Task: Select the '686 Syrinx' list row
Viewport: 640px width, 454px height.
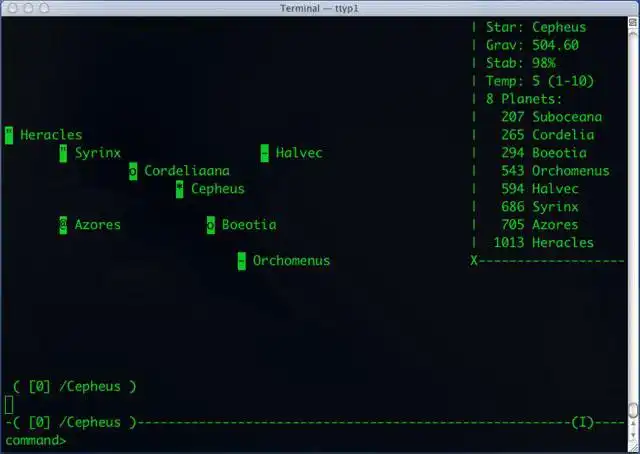Action: tap(540, 207)
